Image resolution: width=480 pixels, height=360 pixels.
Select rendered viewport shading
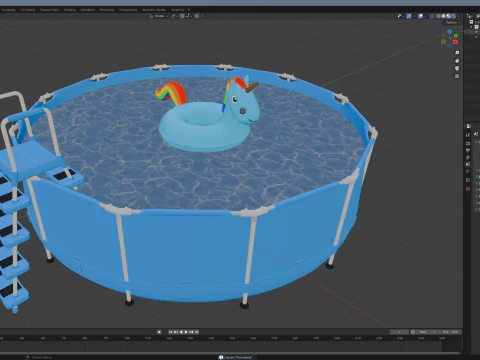454,16
